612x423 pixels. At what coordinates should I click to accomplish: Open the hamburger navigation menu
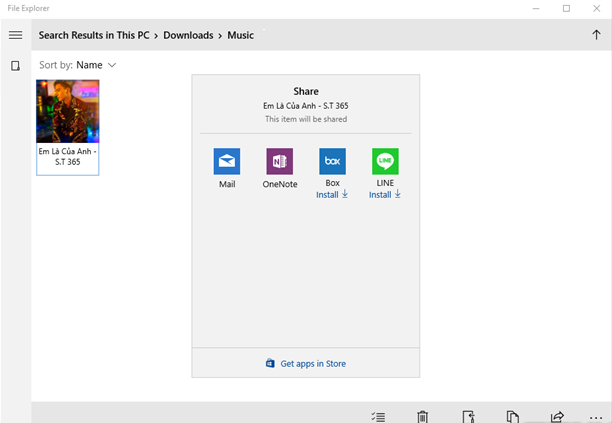coord(15,35)
